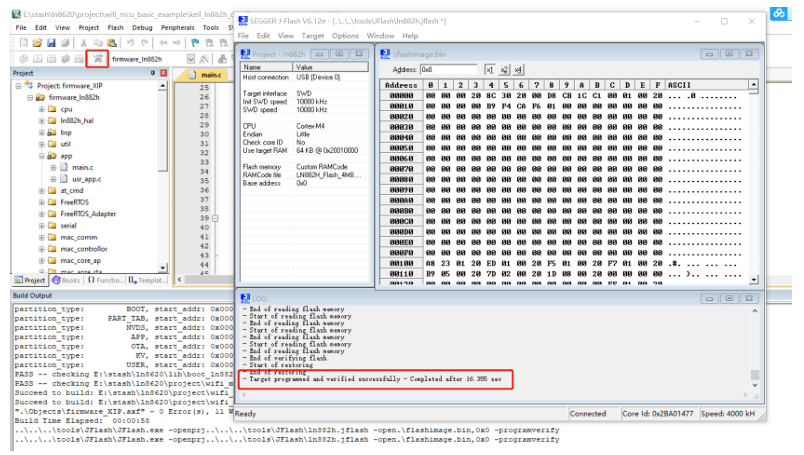Expand the bsp folder
This screenshot has width=804, height=455.
[42, 133]
